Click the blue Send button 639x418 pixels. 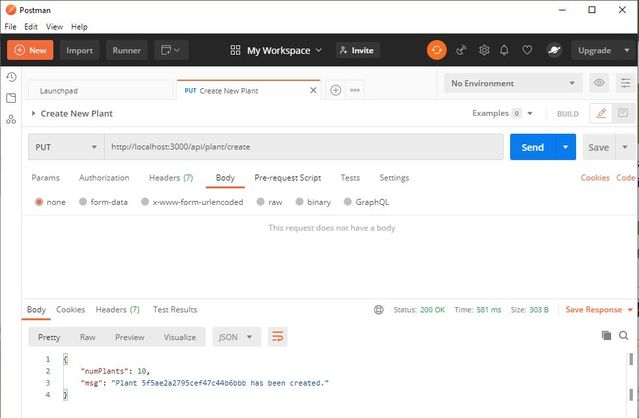(x=533, y=147)
